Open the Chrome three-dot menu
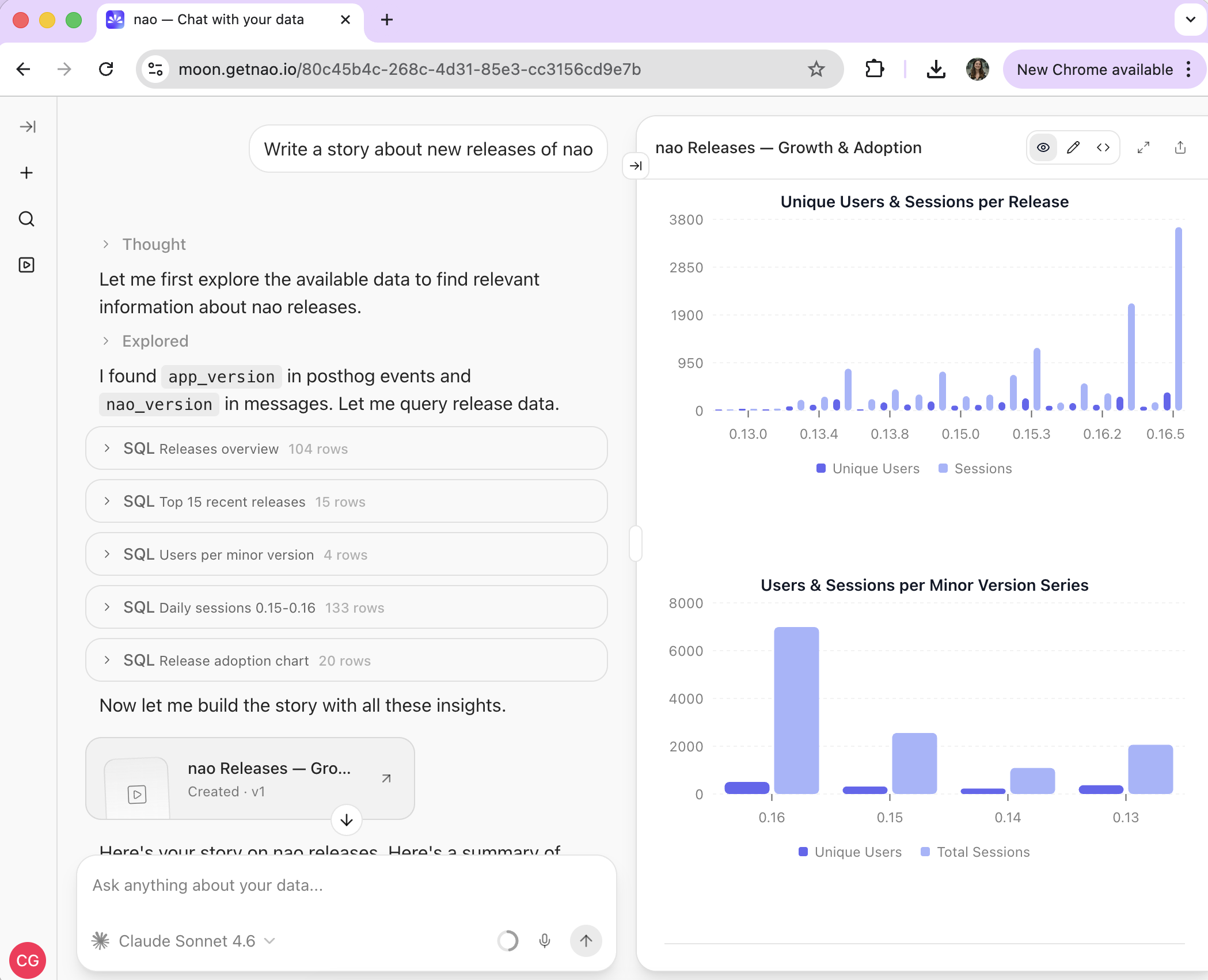The width and height of the screenshot is (1208, 980). (x=1188, y=69)
